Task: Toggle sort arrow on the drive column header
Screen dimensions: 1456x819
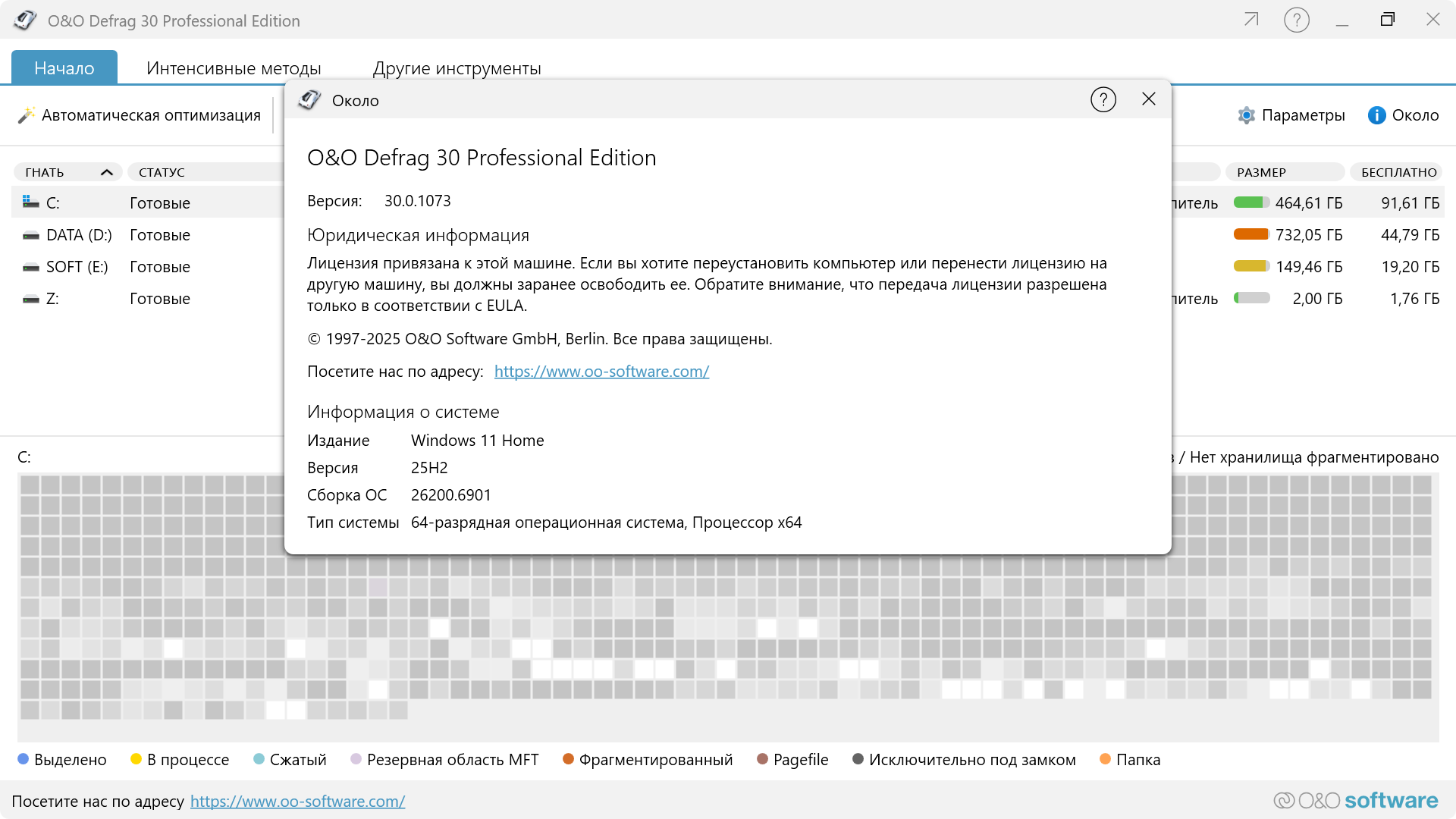Action: coord(107,172)
